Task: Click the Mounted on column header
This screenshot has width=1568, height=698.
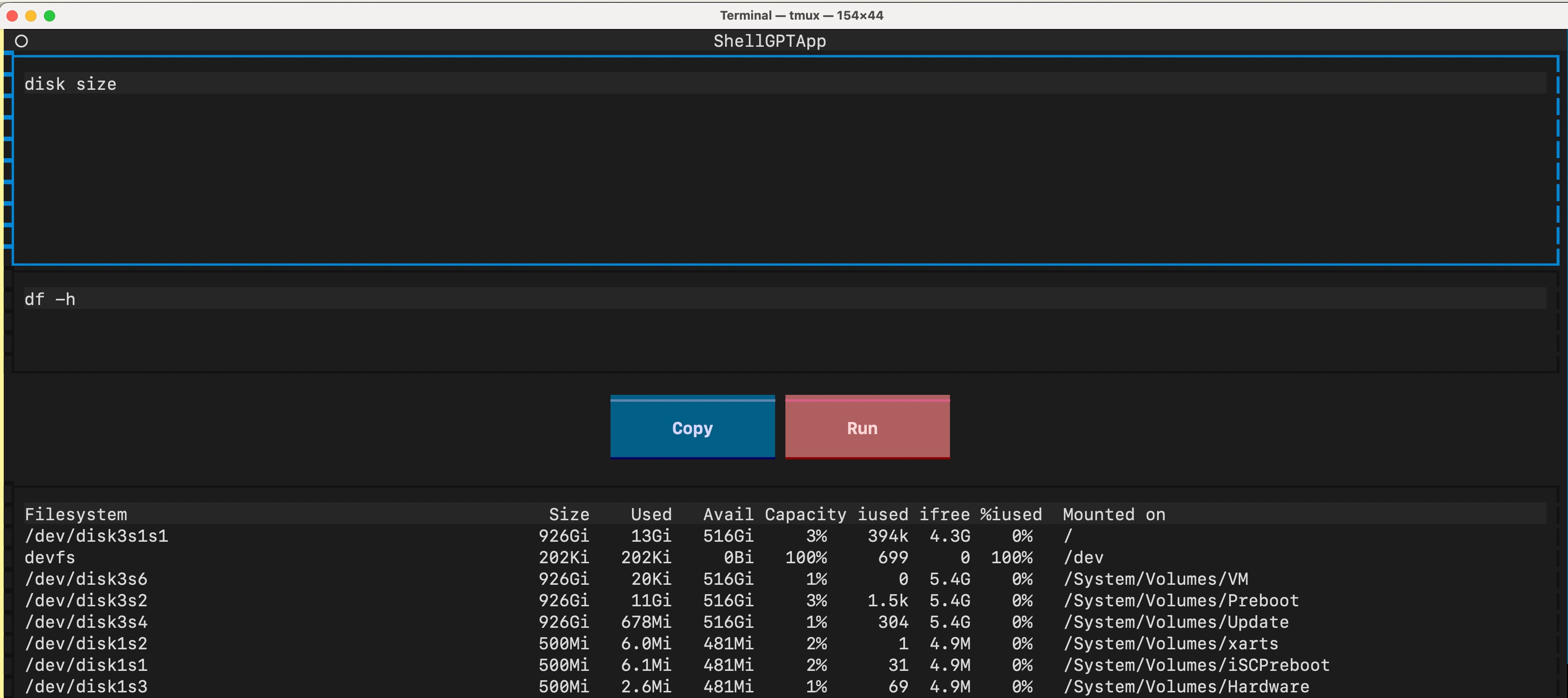Action: (1114, 514)
